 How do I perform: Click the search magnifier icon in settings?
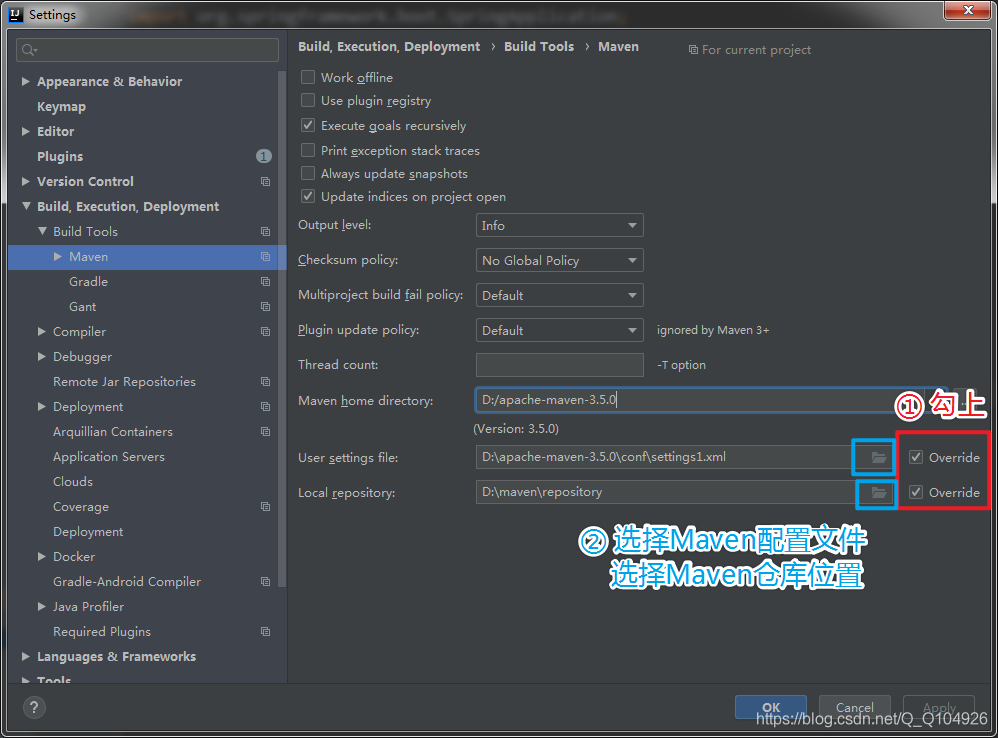pos(29,50)
